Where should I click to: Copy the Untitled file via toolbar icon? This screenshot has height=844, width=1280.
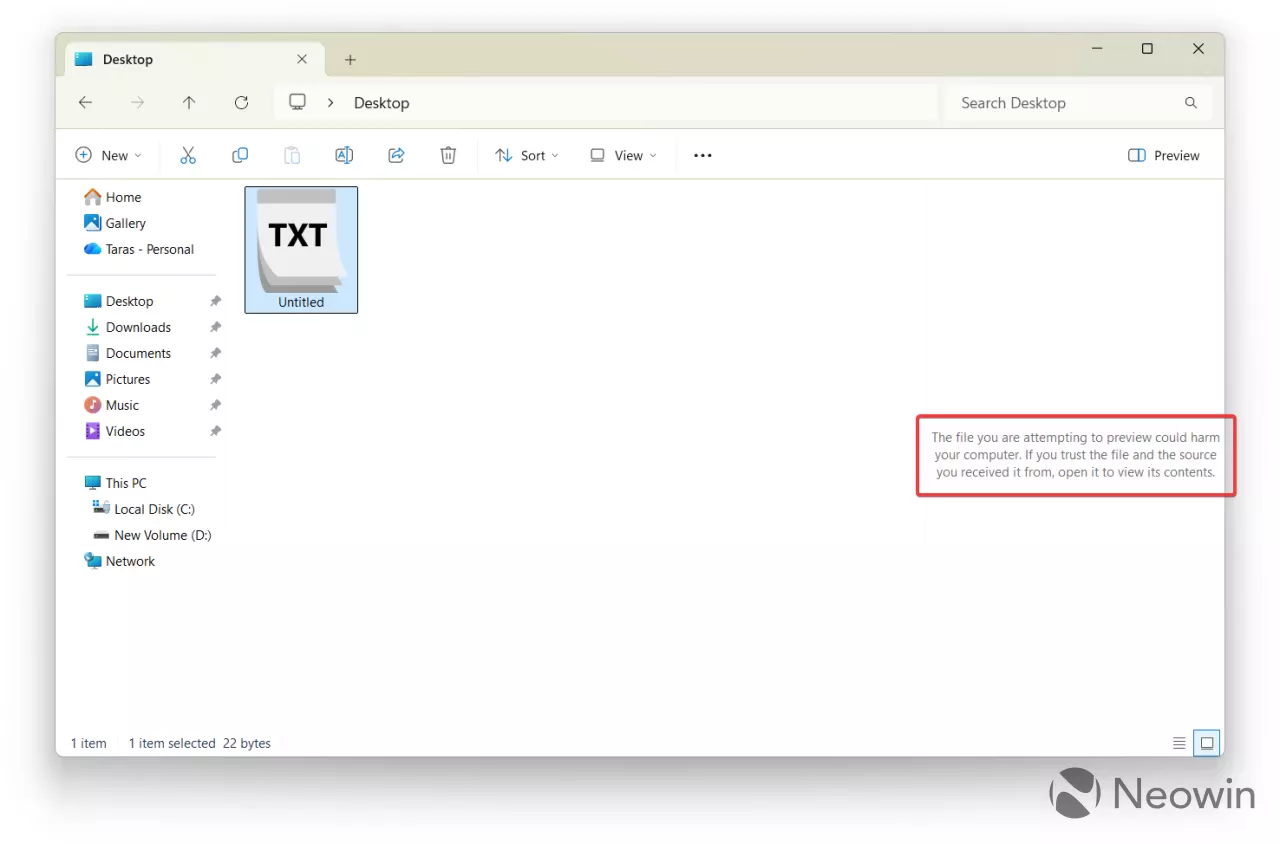(x=240, y=155)
